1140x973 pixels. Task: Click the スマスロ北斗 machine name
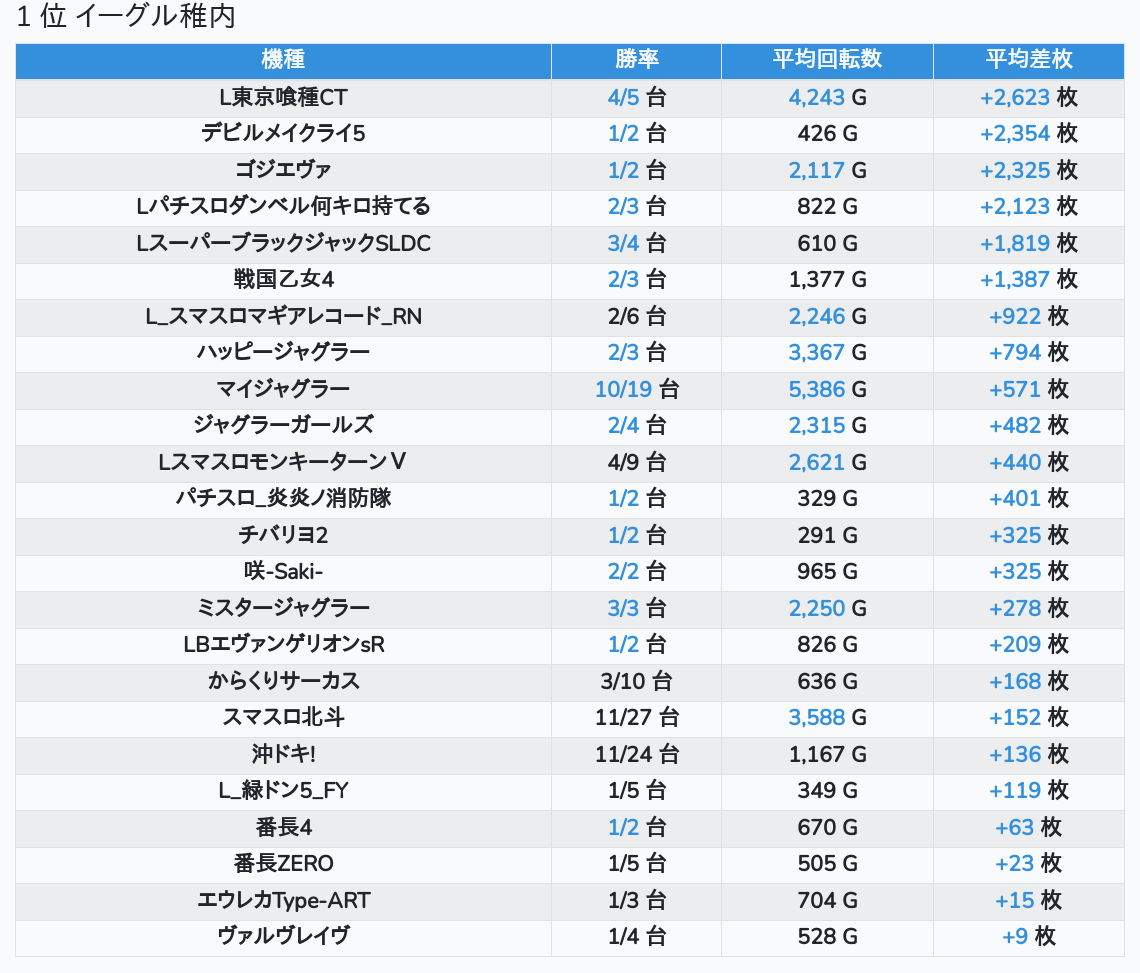tap(283, 718)
